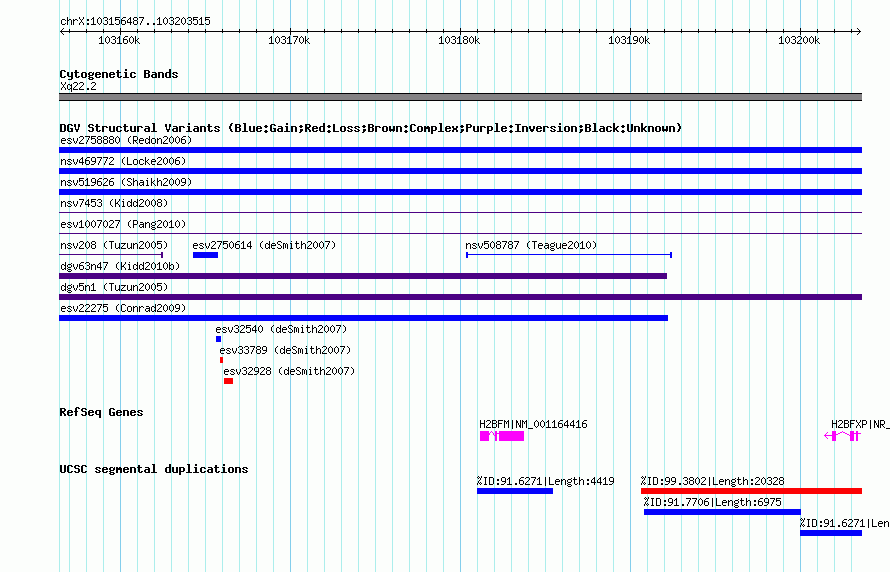890x572 pixels.
Task: Click the esv2750614 (deSmith2007) blue block
Action: pyautogui.click(x=205, y=255)
